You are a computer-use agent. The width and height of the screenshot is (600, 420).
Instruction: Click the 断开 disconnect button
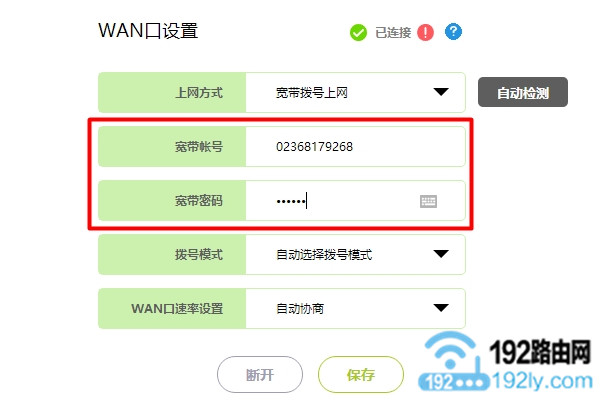(260, 374)
